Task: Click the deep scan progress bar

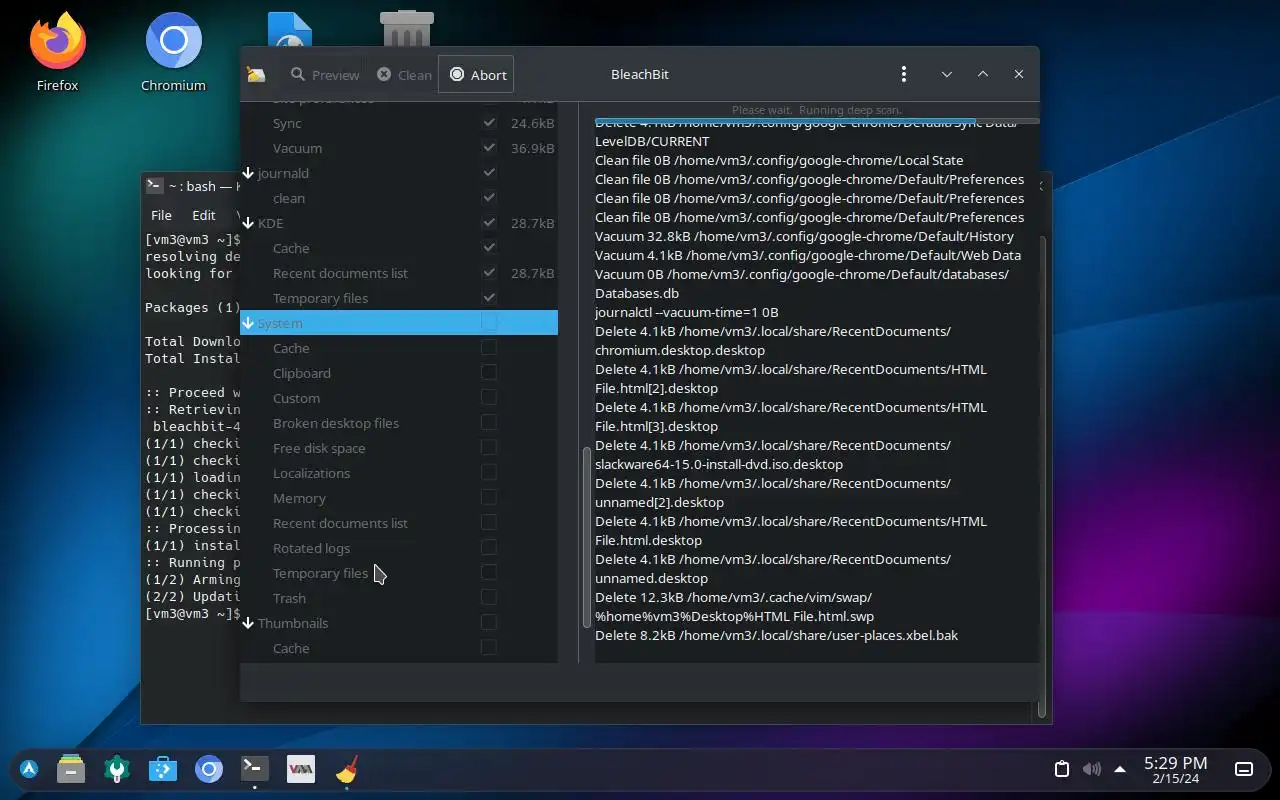Action: click(x=817, y=121)
